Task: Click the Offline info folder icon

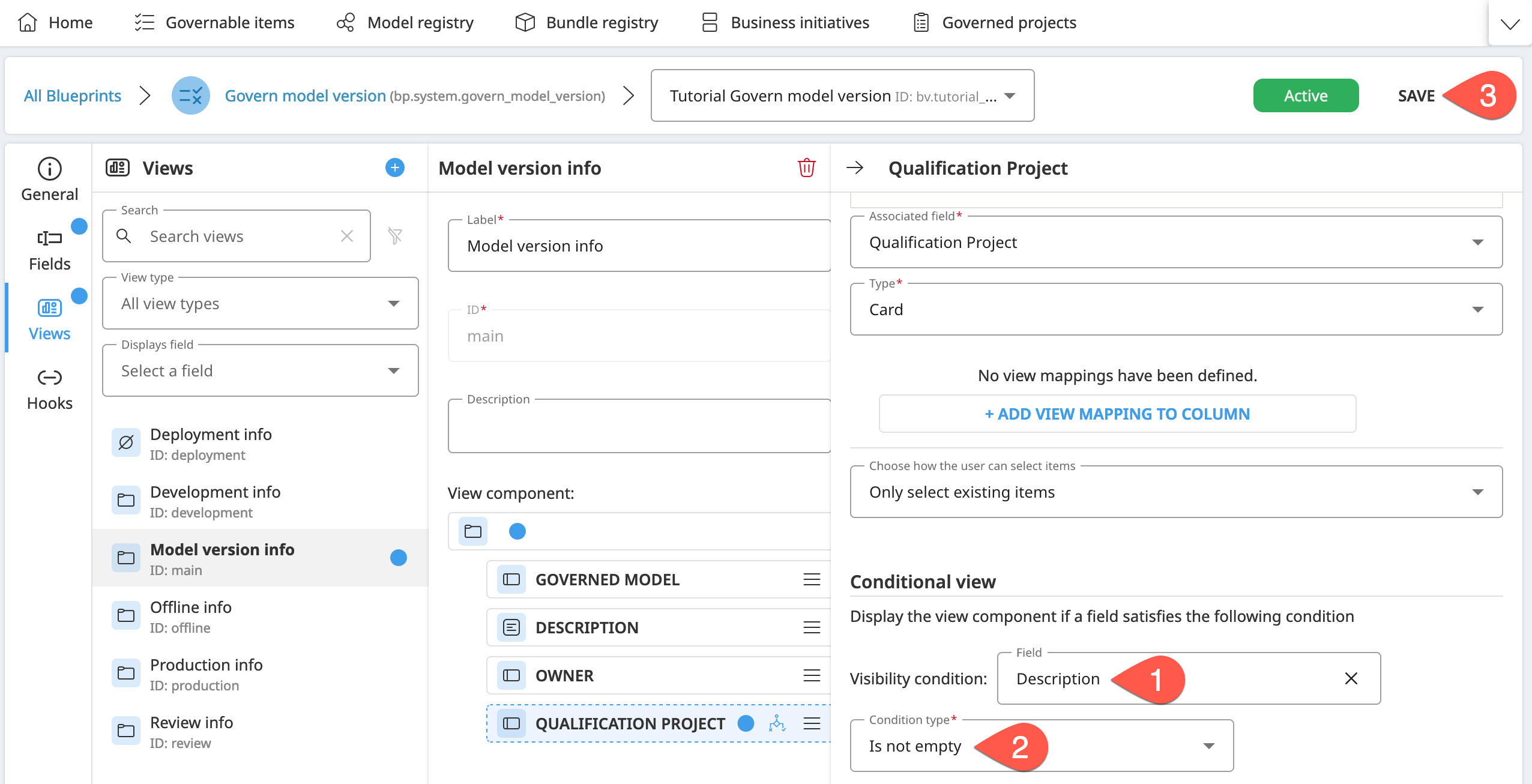Action: tap(126, 615)
